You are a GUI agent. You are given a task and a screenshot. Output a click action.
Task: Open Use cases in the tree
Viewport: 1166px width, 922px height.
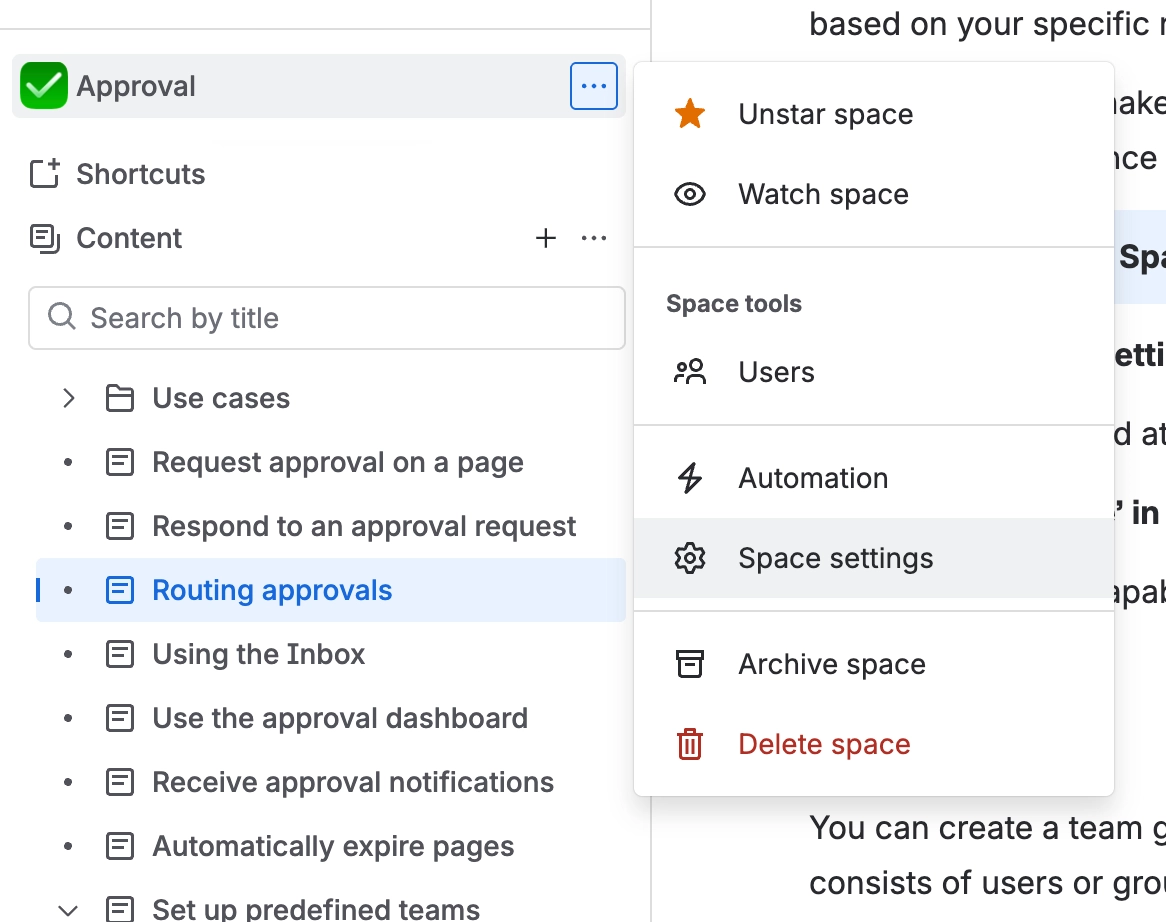221,399
